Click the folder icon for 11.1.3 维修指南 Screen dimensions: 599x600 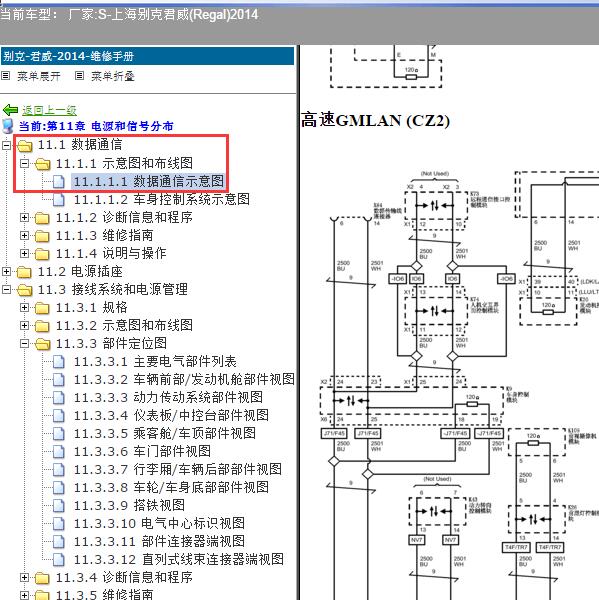(x=42, y=236)
